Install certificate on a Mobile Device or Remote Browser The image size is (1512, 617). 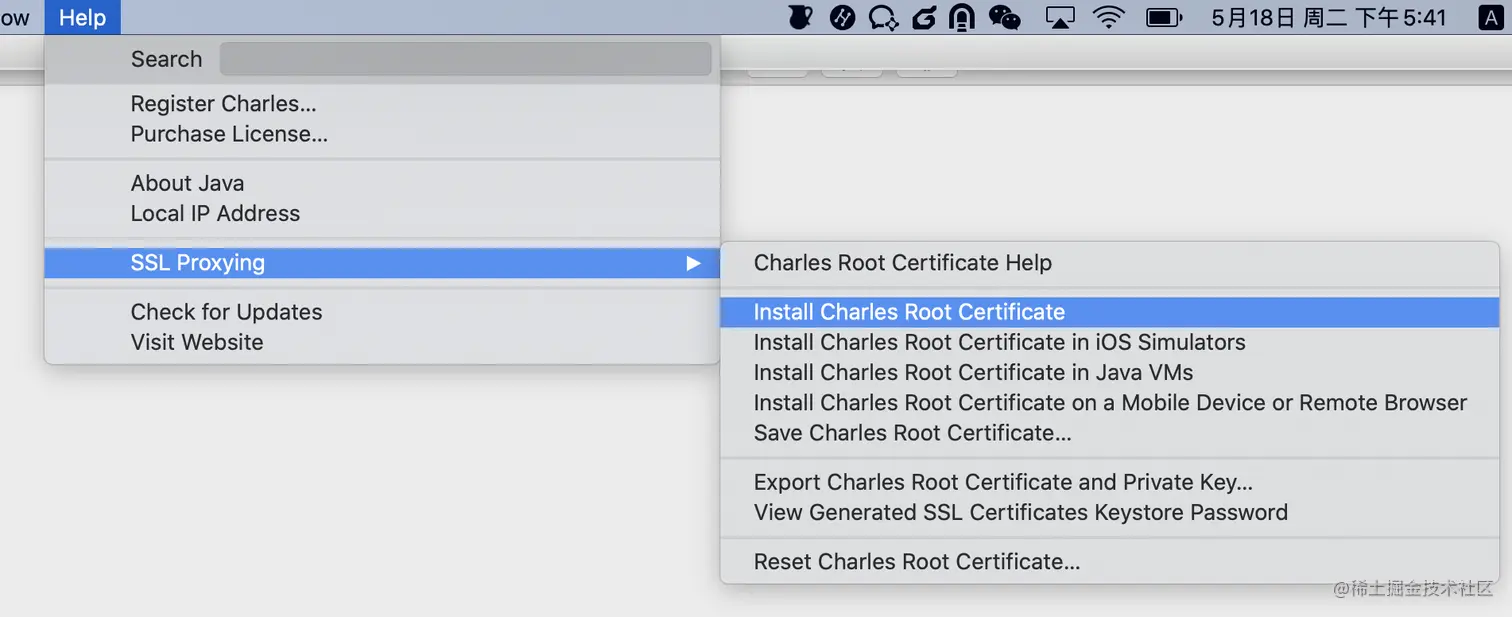click(x=1110, y=402)
